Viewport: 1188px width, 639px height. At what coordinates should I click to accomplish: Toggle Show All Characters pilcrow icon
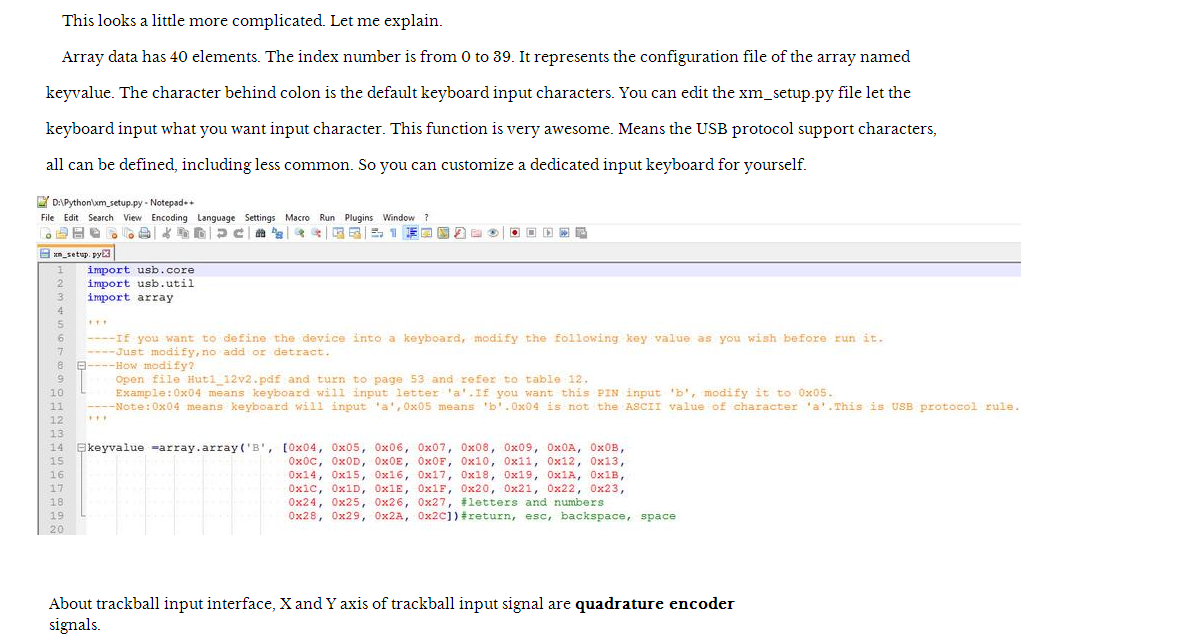395,233
